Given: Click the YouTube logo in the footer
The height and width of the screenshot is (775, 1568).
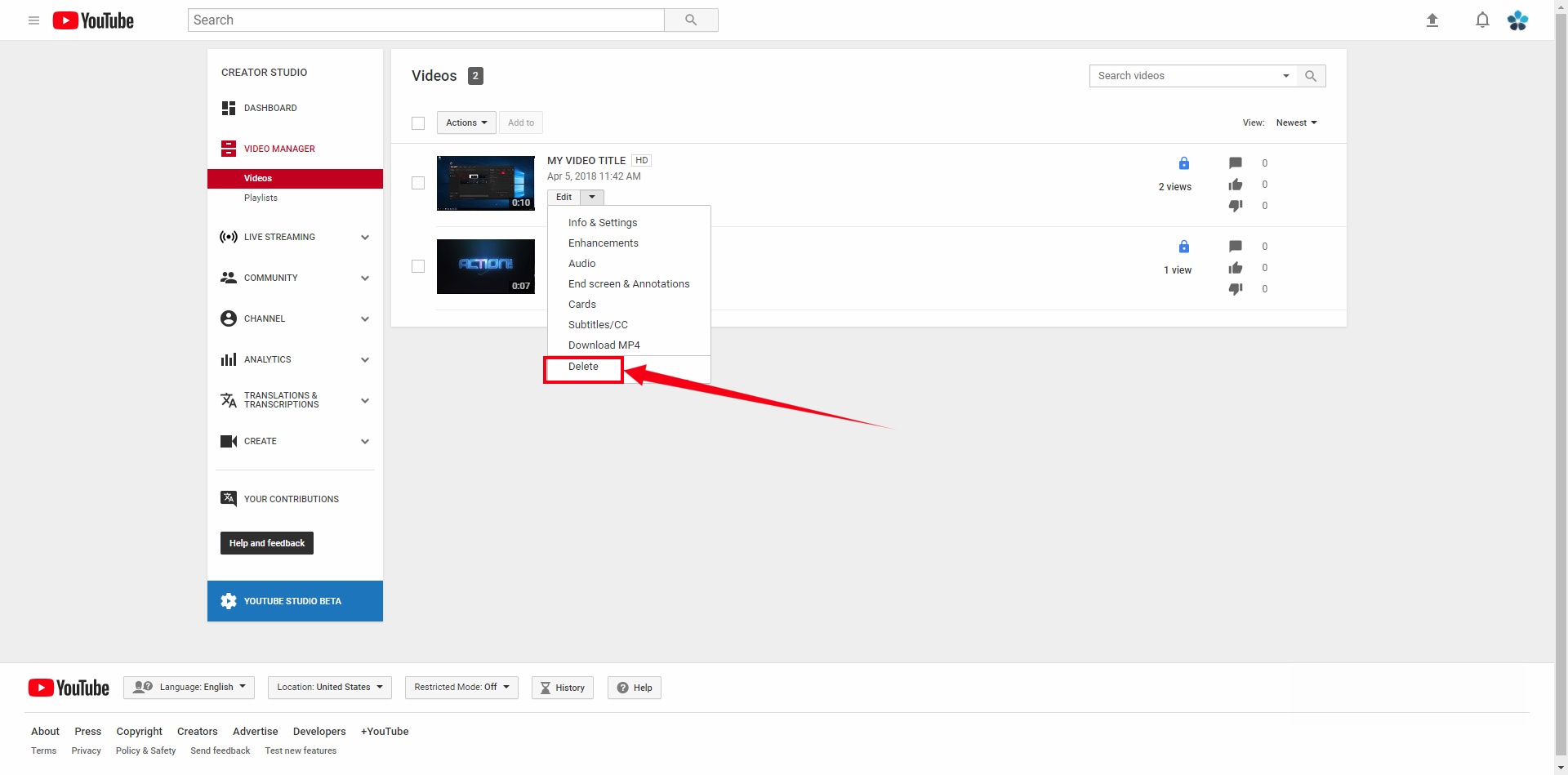Looking at the screenshot, I should [x=69, y=688].
